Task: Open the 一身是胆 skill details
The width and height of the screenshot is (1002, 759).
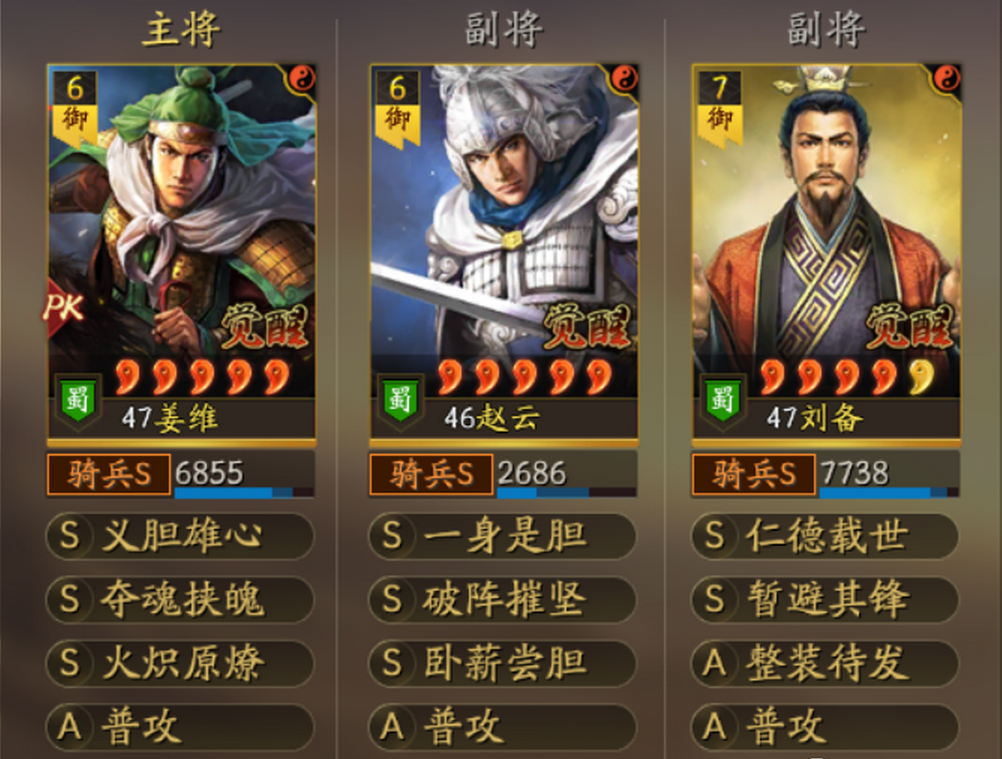Action: point(502,535)
